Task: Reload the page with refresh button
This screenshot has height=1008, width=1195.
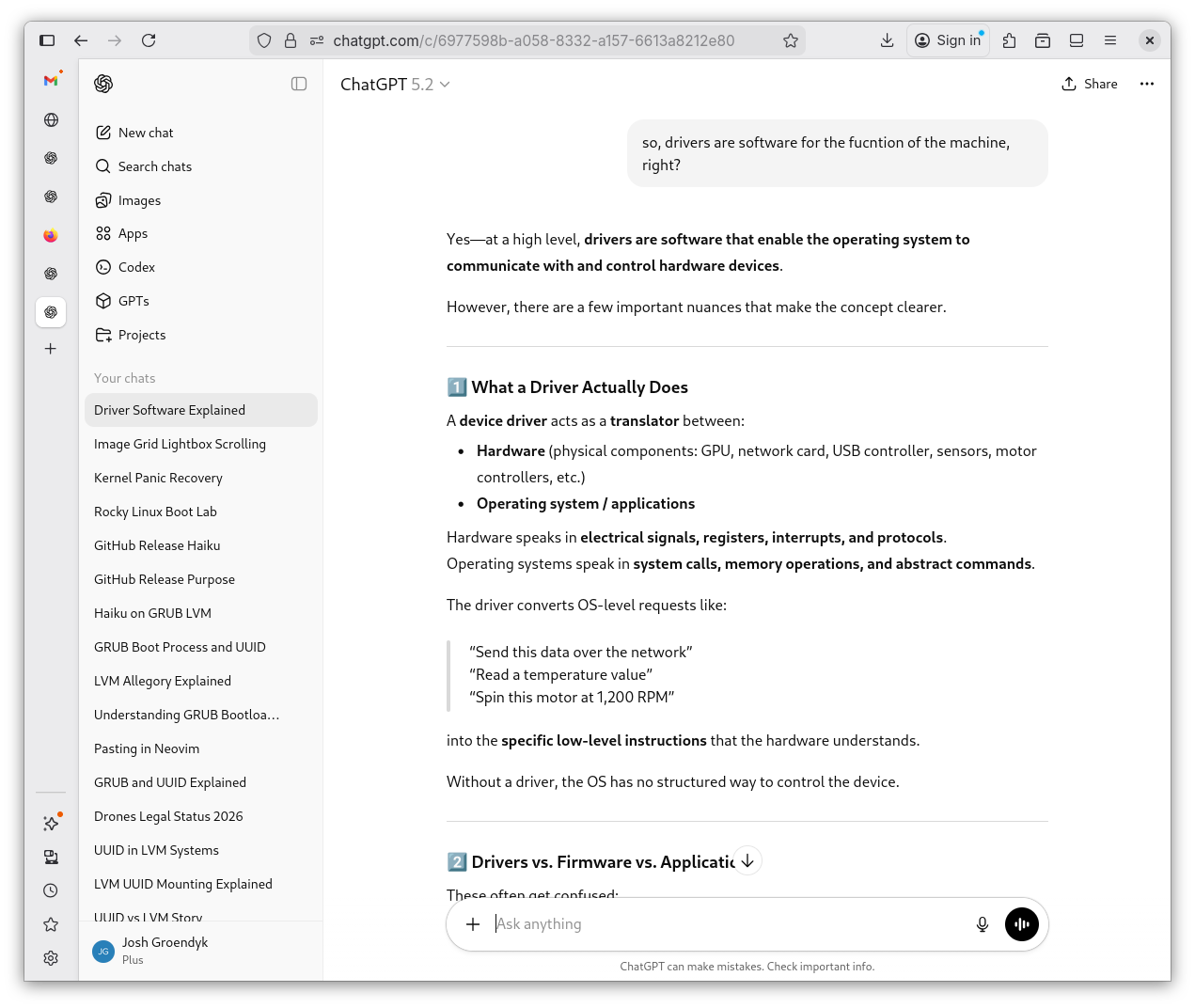Action: tap(149, 40)
